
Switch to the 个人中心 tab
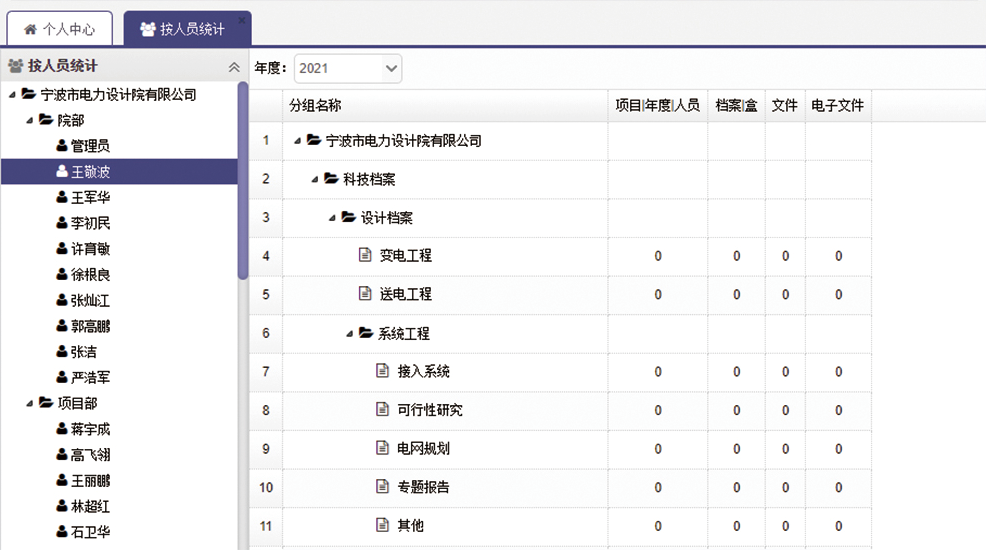(59, 29)
